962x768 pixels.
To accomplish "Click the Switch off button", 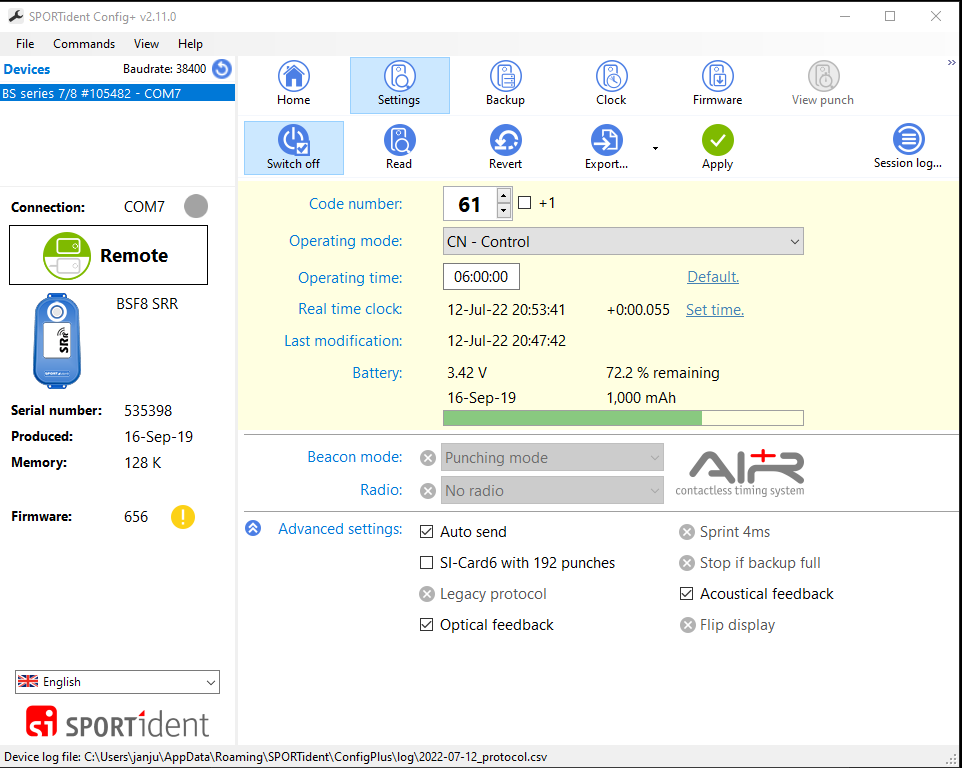I will pos(293,148).
